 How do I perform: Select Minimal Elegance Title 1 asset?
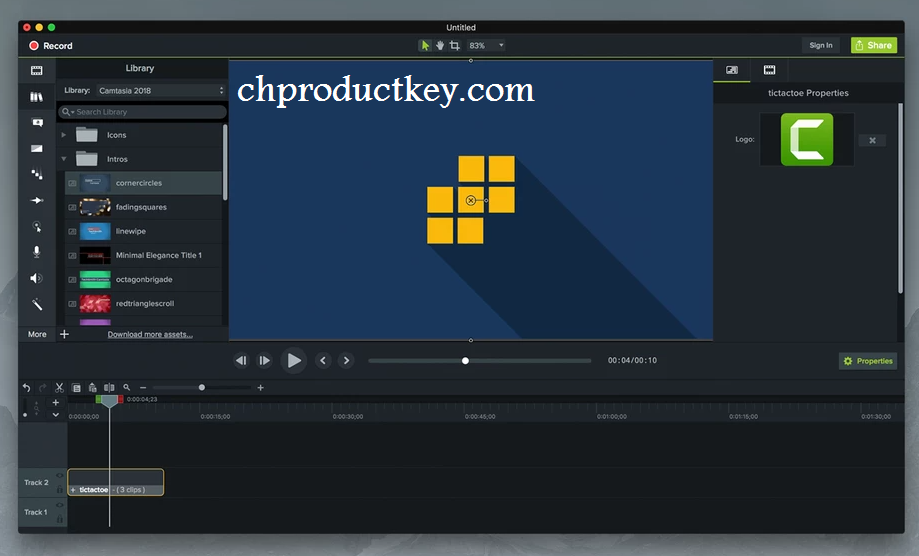144,255
